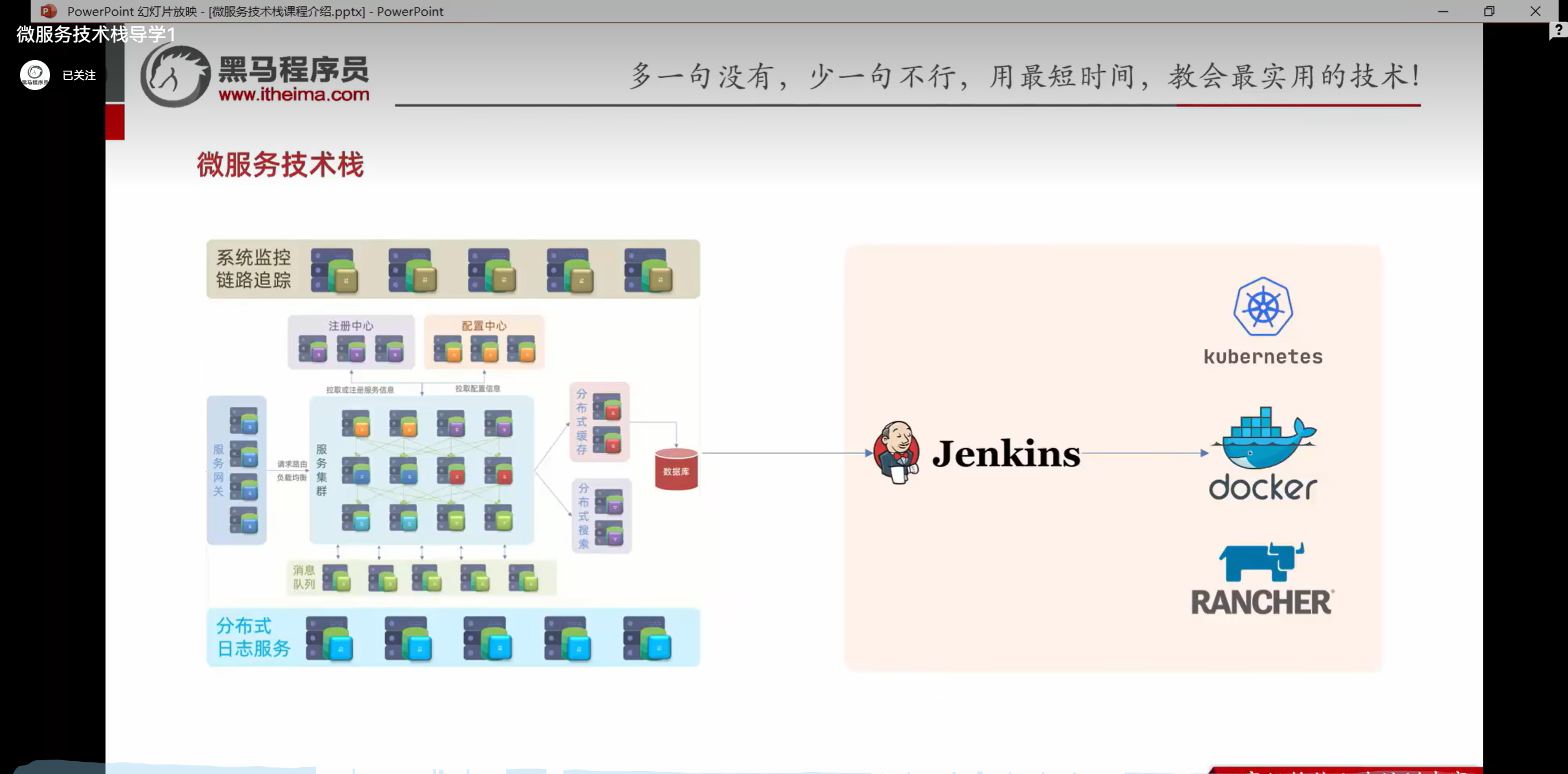The image size is (1568, 774).
Task: Click the 黑马程序员 horse head logo
Action: 175,76
